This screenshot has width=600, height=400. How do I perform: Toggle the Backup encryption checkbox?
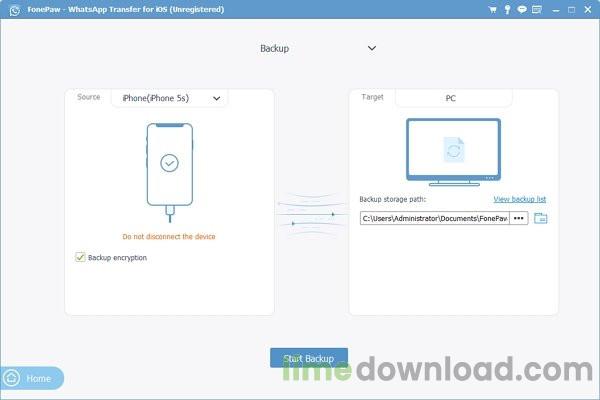(x=80, y=257)
